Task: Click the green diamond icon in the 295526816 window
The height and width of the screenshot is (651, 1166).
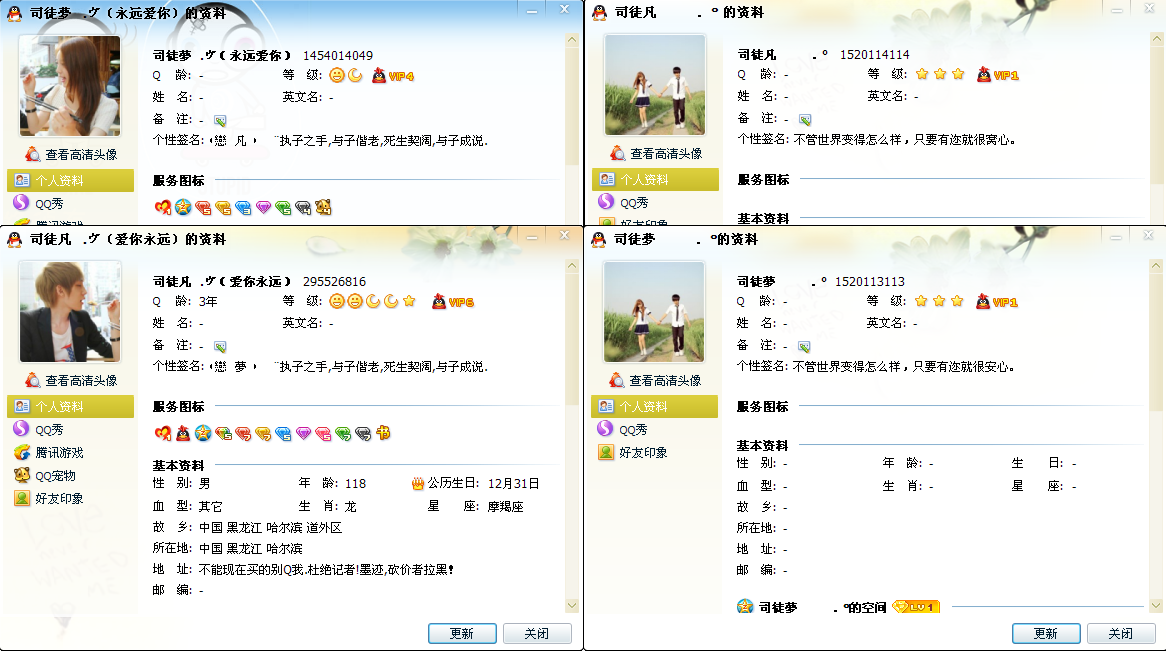Action: 344,434
